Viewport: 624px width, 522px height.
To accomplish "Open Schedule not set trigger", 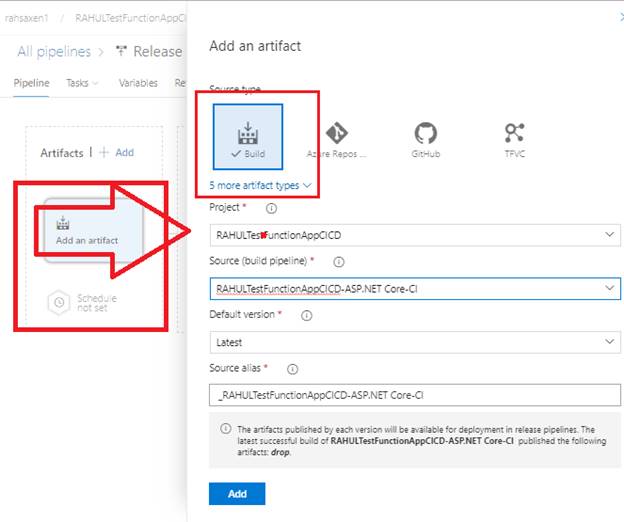I will pos(82,303).
